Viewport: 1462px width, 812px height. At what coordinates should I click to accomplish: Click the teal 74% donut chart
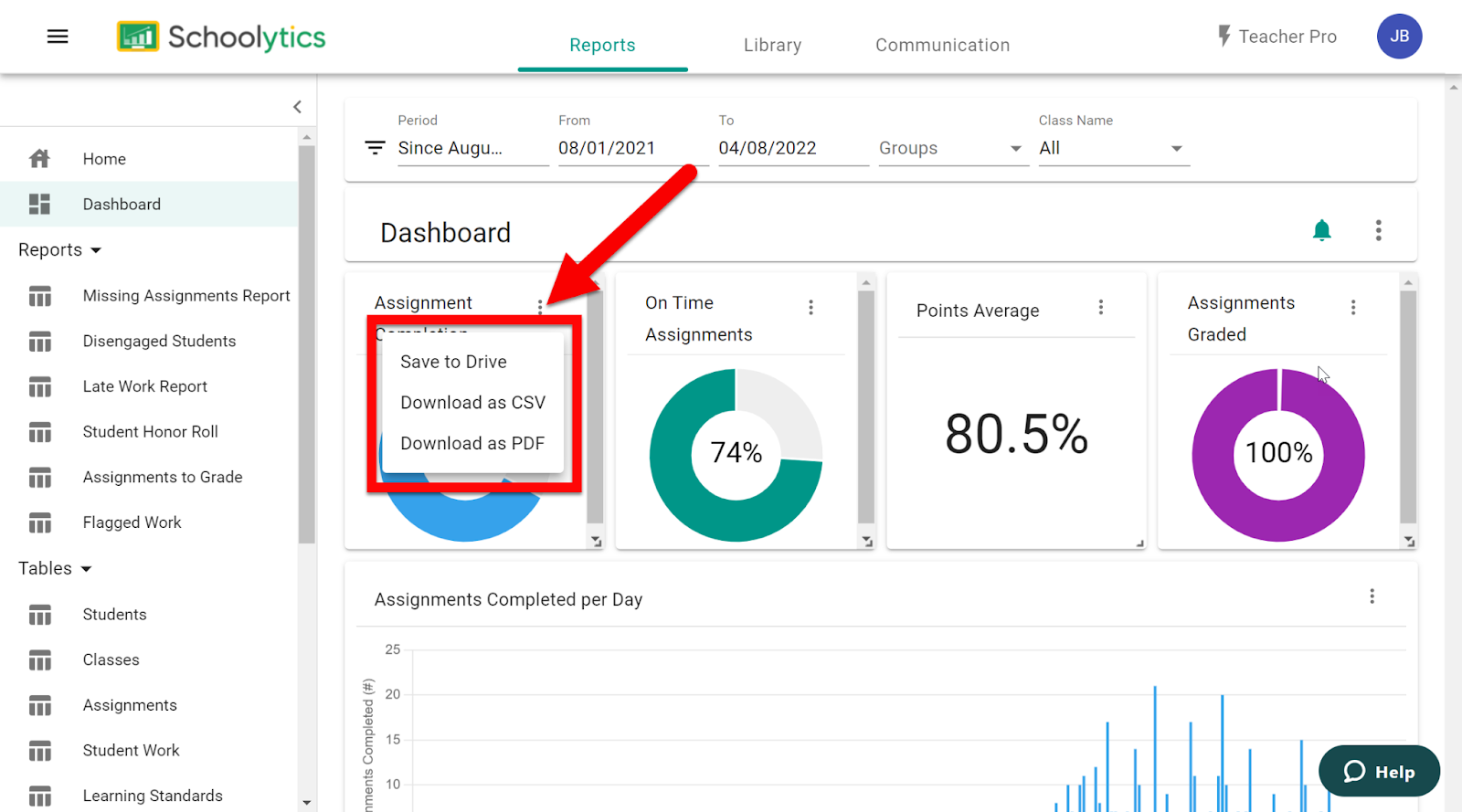pyautogui.click(x=736, y=455)
